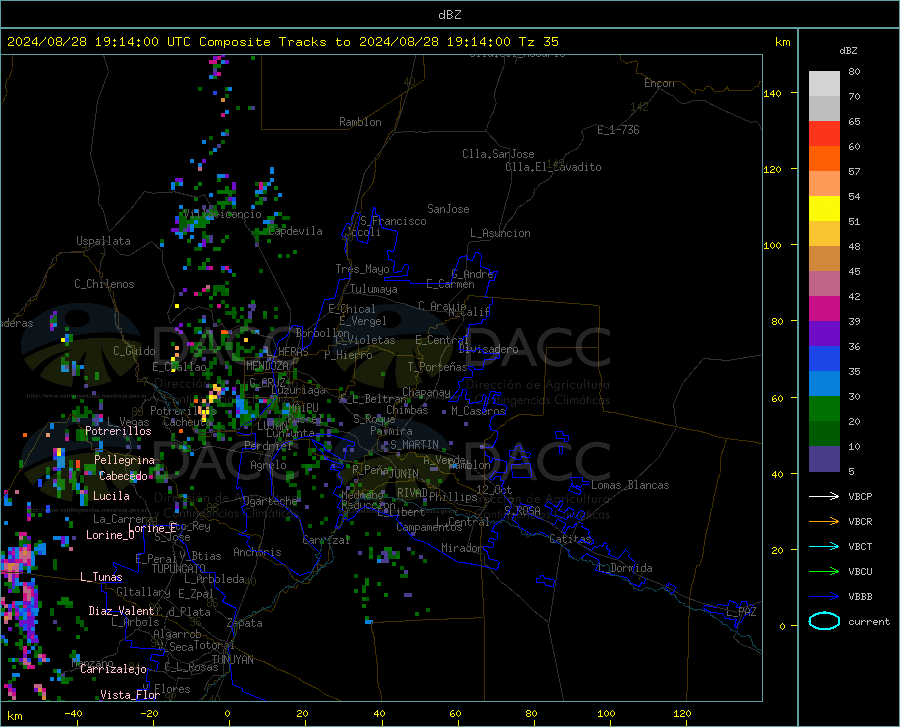Screen dimensions: 900x727
Task: Click the L_Asuncion label
Action: [500, 233]
